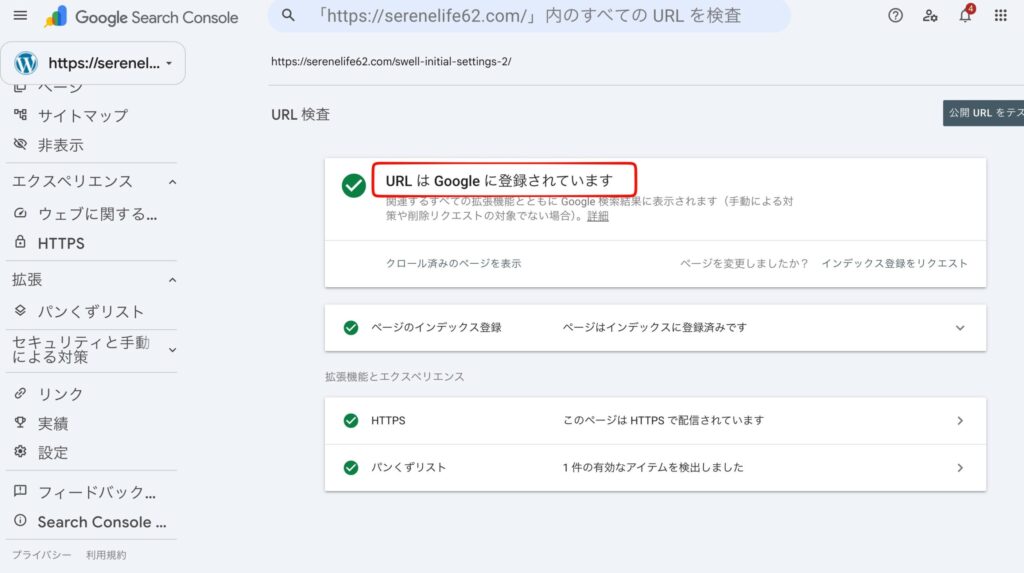Open リンク report in sidebar

tap(61, 394)
